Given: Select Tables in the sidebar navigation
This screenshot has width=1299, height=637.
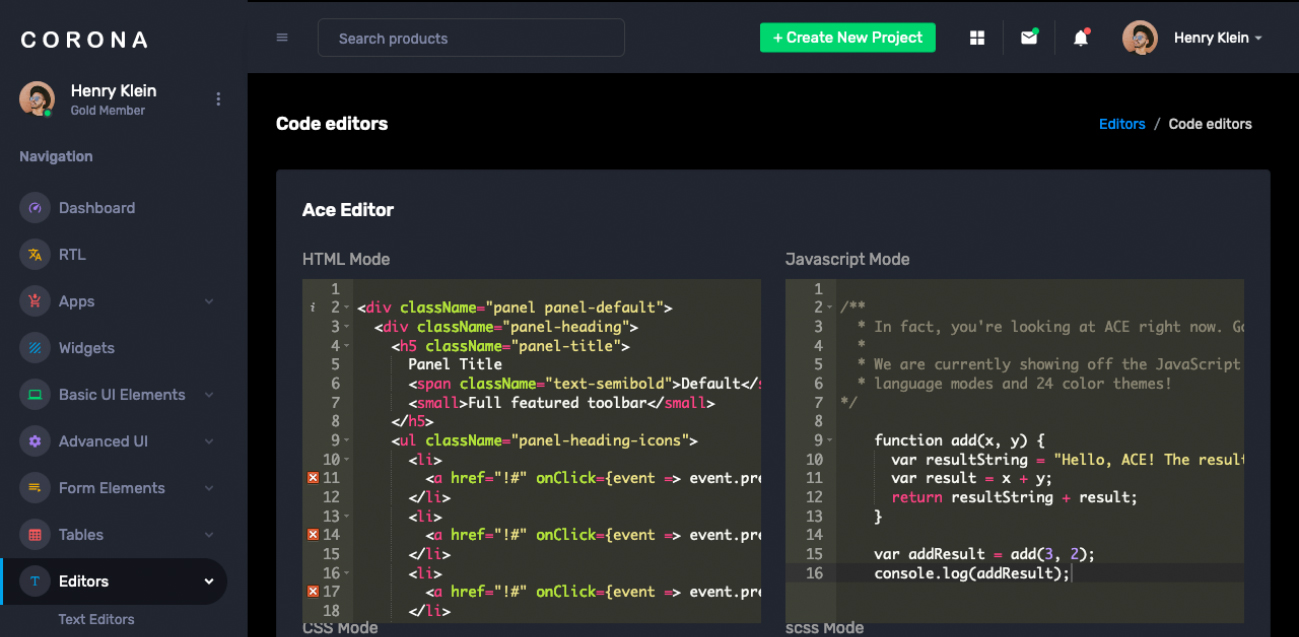Looking at the screenshot, I should click(x=81, y=535).
